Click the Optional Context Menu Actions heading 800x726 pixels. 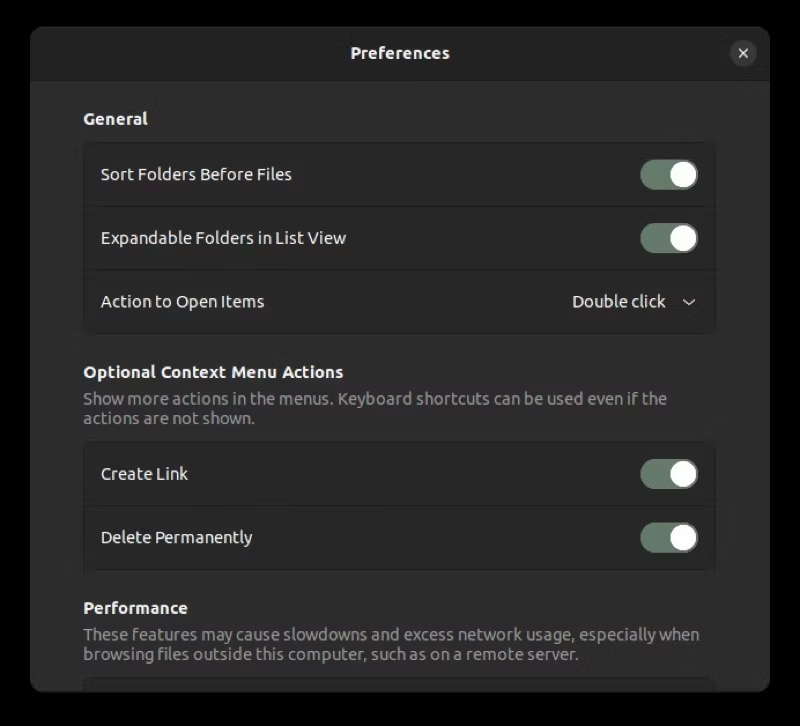pyautogui.click(x=213, y=372)
